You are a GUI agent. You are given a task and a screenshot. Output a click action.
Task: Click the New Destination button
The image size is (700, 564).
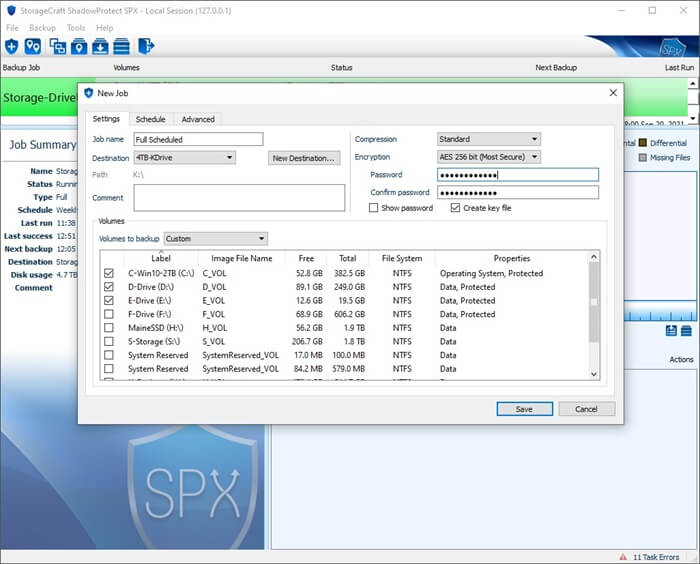coord(305,158)
